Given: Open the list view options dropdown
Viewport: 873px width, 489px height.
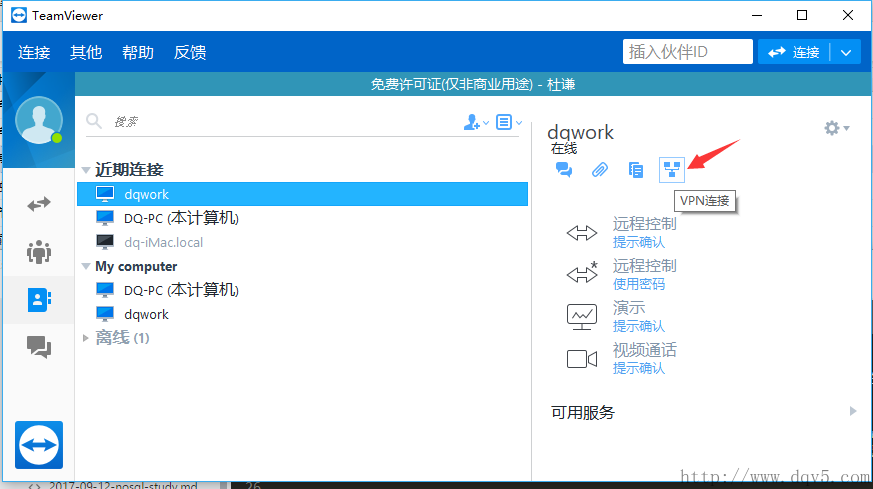Looking at the screenshot, I should click(509, 122).
